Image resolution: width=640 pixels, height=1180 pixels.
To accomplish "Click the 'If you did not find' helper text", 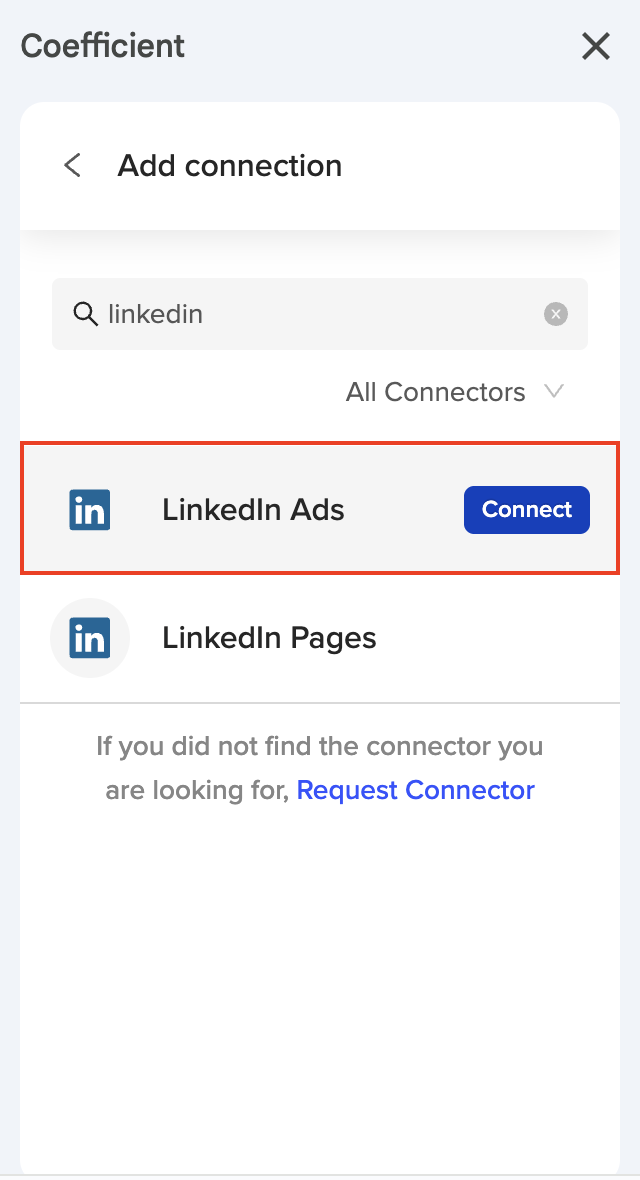I will point(320,746).
